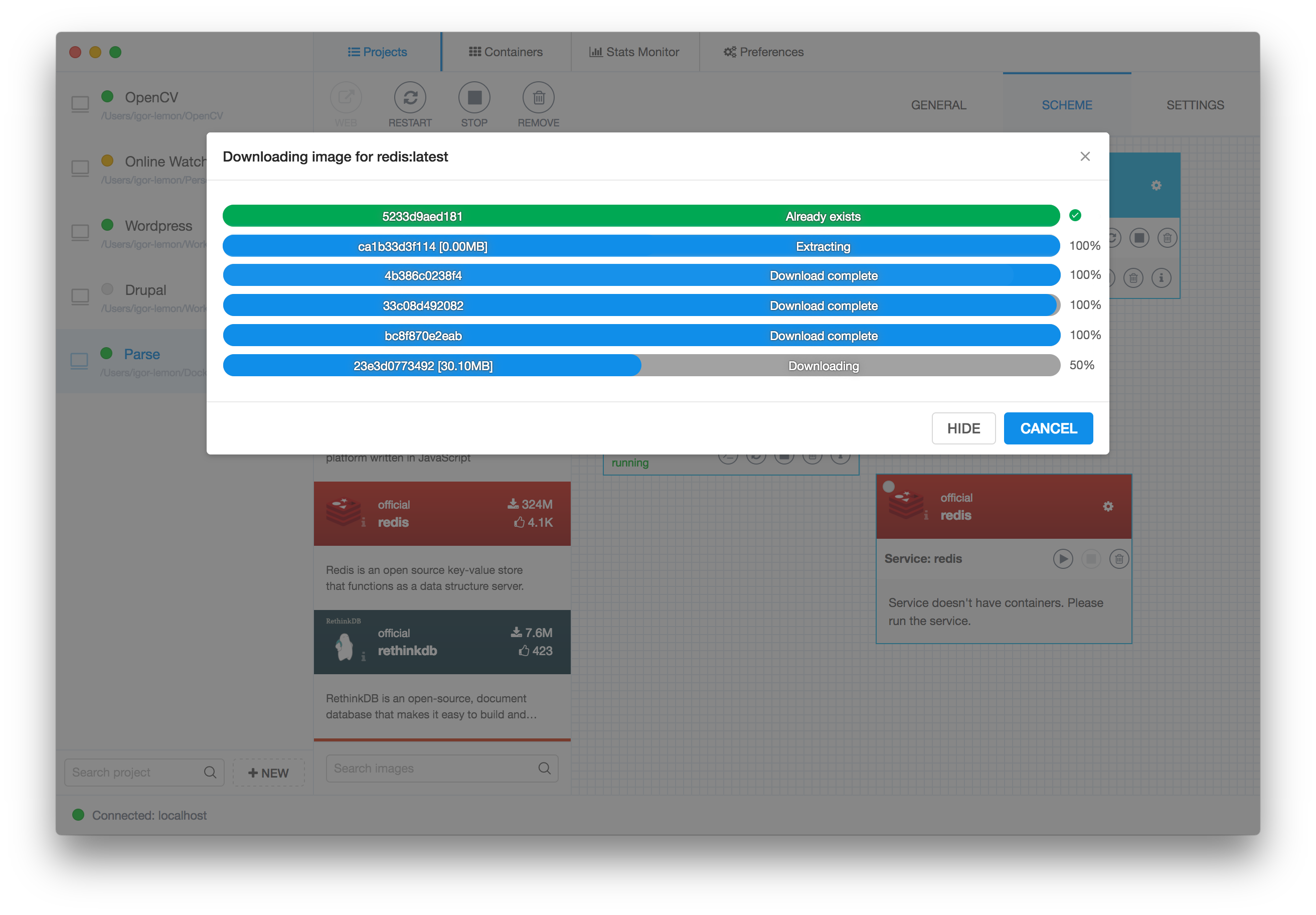Click info icon on rethinkdb image
The image size is (1316, 915).
pyautogui.click(x=364, y=657)
